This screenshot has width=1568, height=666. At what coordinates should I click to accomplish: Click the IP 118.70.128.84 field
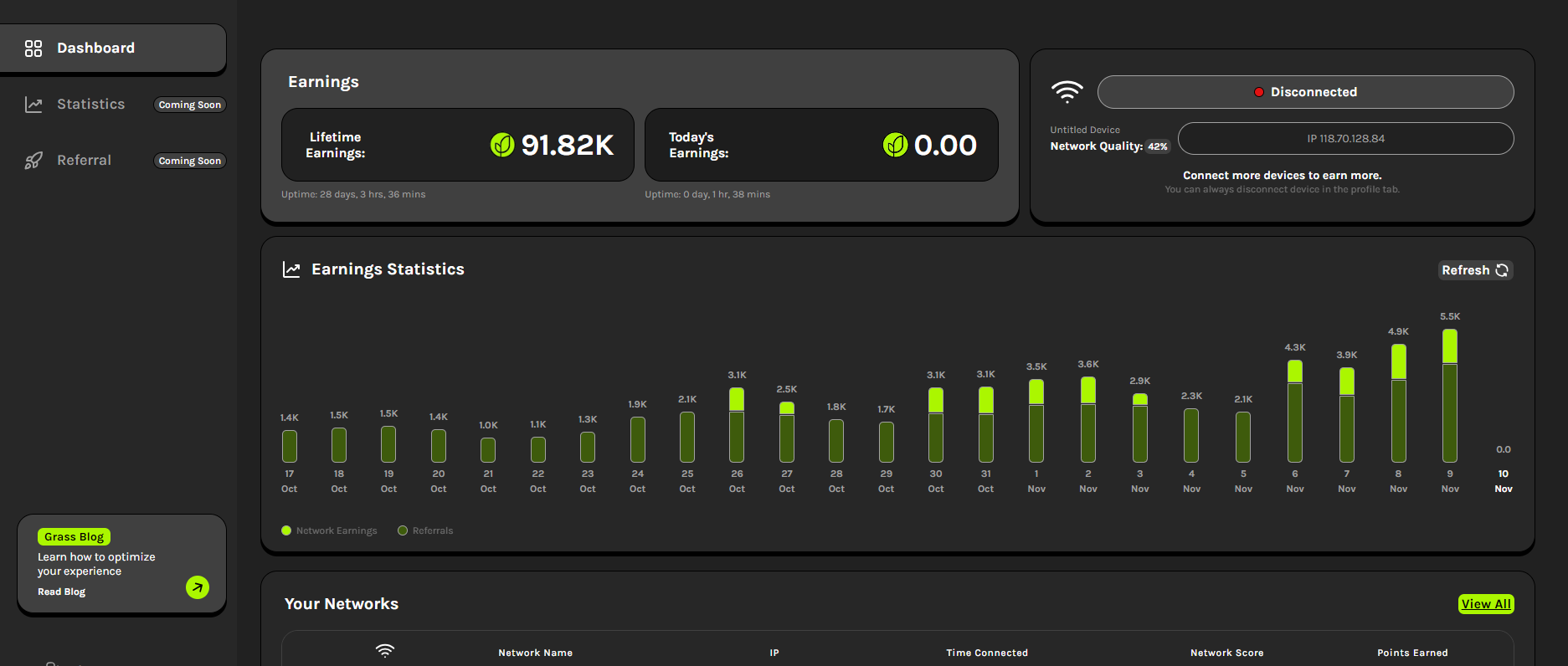pos(1345,139)
